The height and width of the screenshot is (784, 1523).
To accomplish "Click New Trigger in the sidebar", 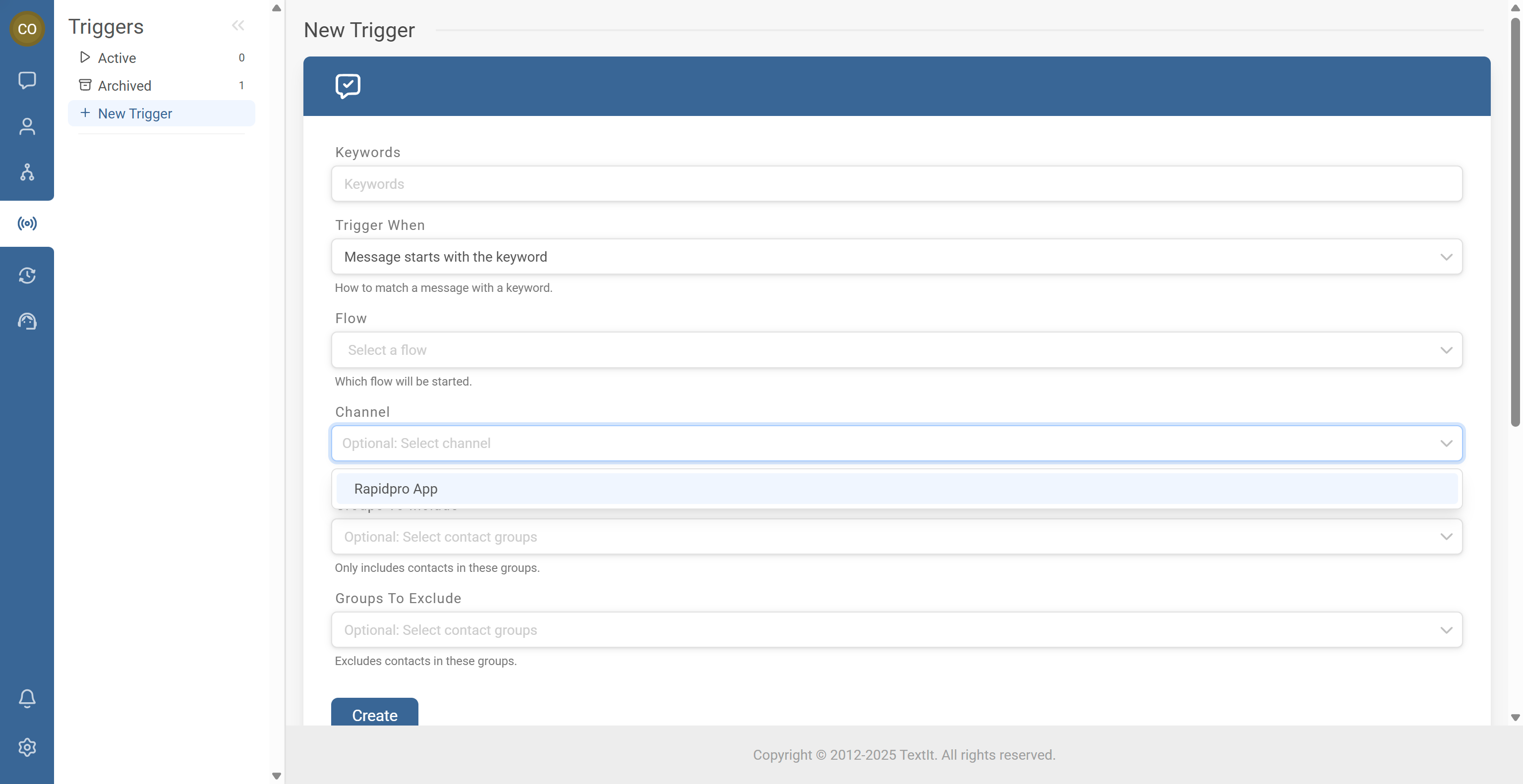I will (135, 113).
